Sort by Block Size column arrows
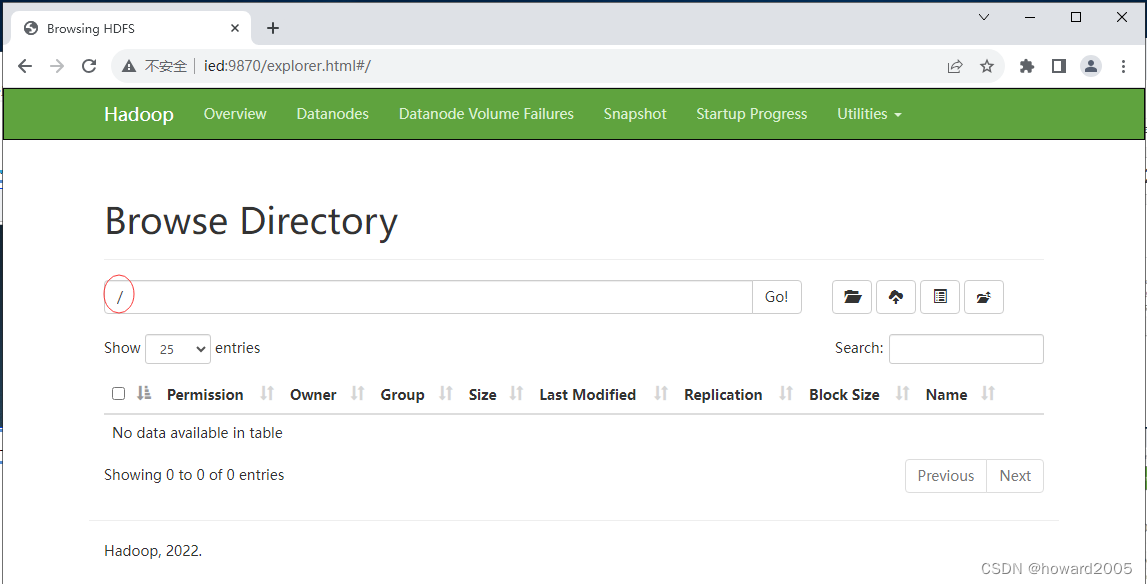 (903, 394)
